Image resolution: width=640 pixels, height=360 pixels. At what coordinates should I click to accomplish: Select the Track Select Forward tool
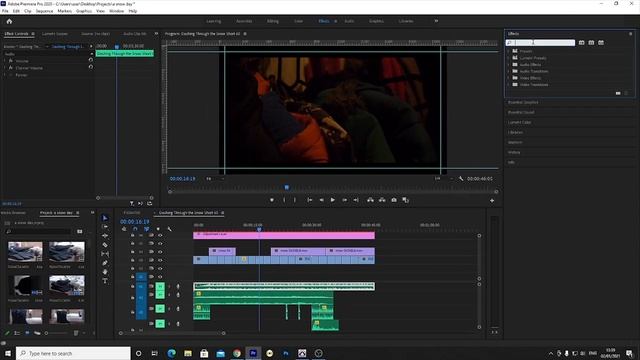pyautogui.click(x=105, y=227)
